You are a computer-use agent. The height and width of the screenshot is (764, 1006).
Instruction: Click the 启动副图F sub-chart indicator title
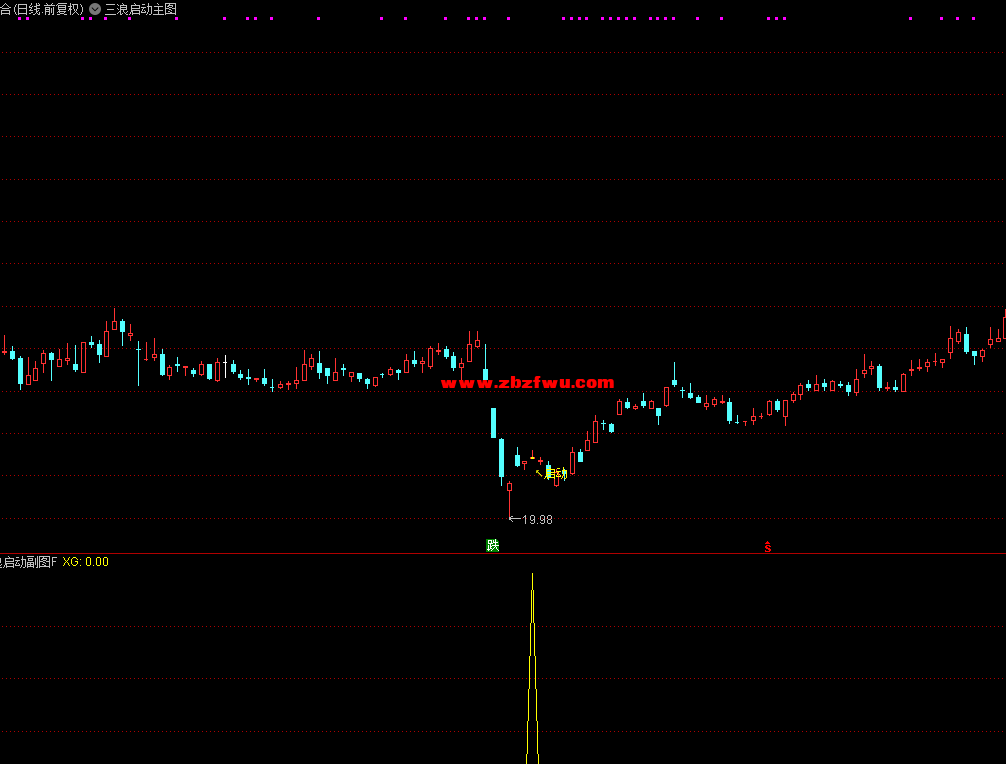click(29, 562)
